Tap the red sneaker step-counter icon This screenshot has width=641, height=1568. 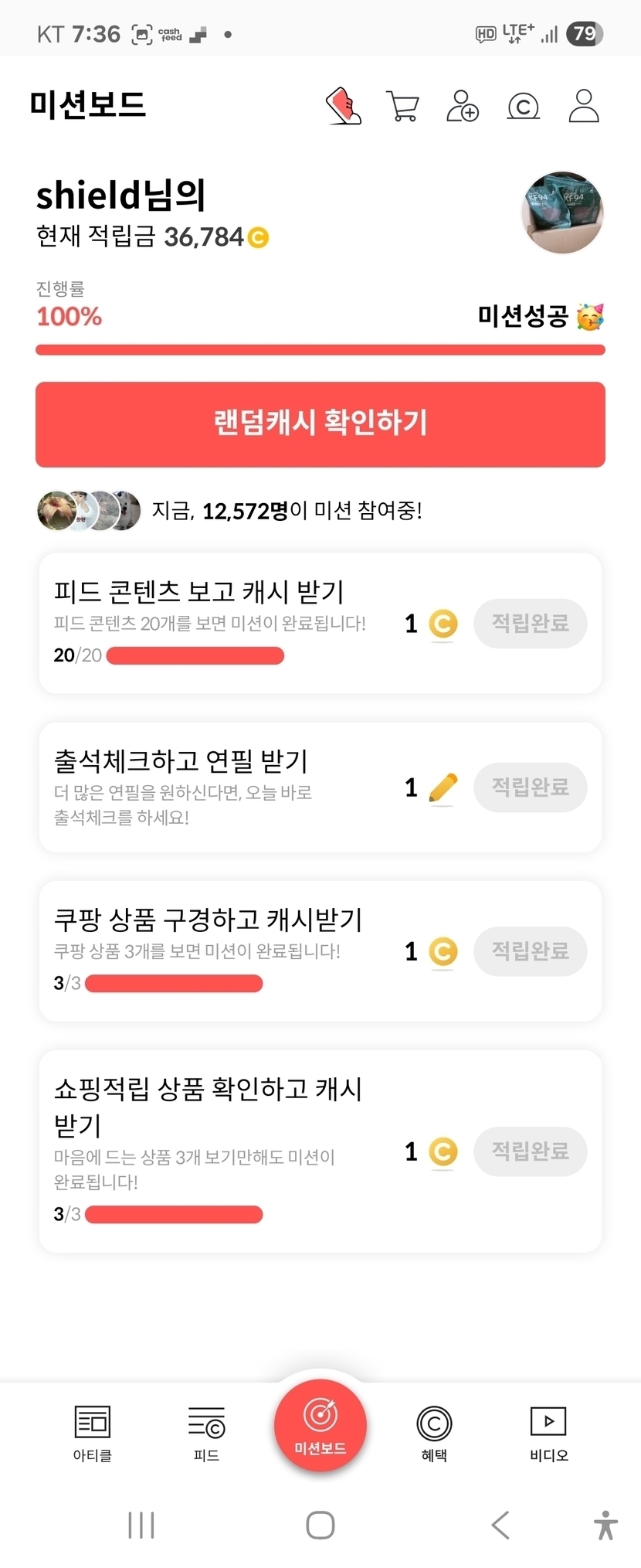click(x=344, y=106)
